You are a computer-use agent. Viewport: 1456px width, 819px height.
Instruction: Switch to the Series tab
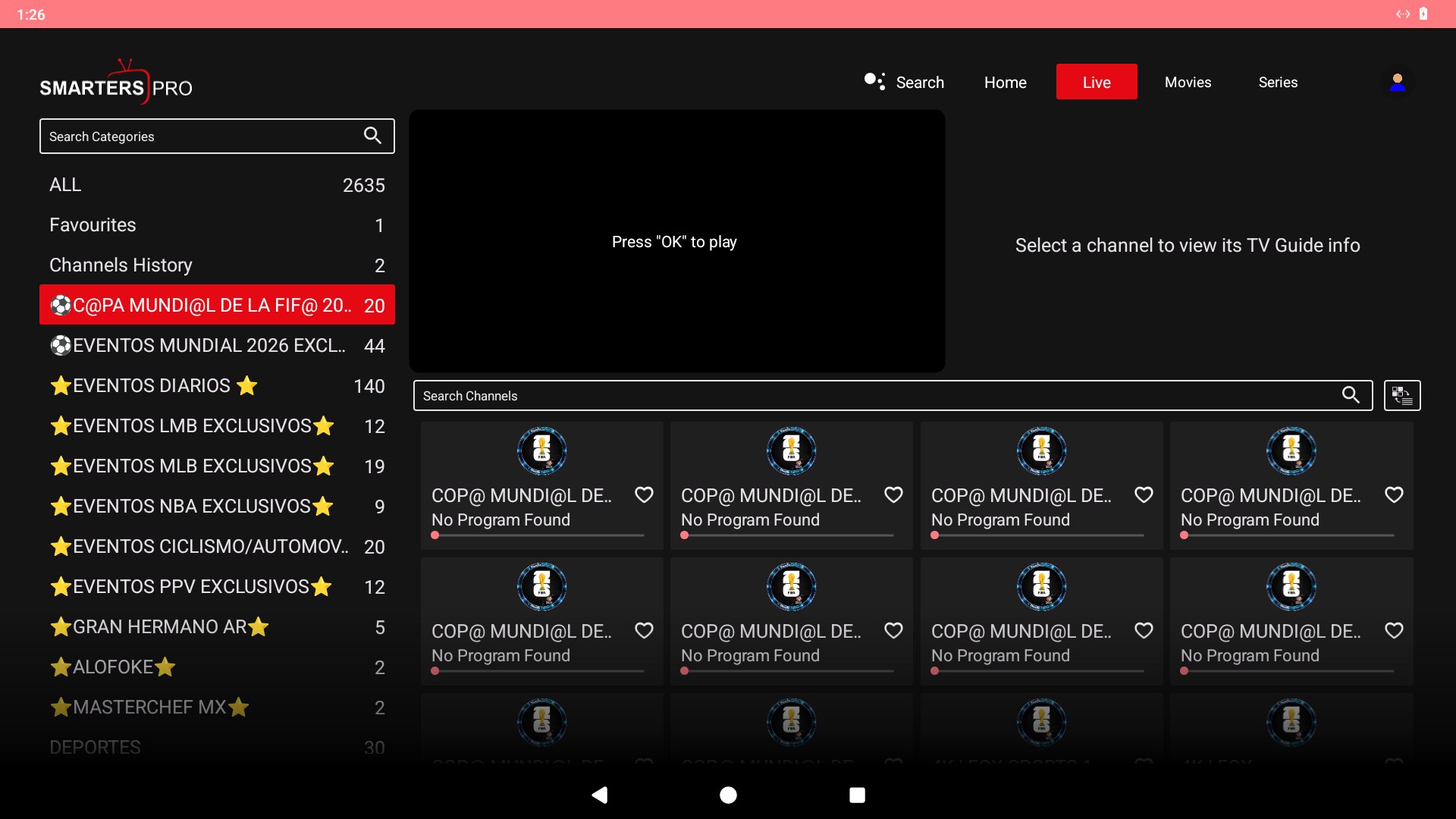[1278, 82]
